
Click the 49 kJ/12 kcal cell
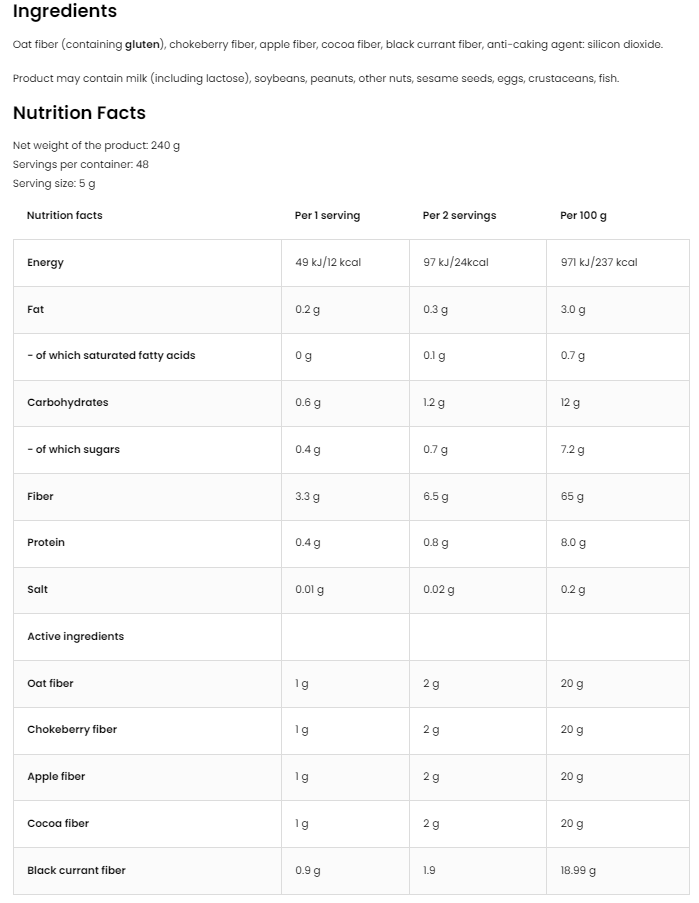[328, 263]
